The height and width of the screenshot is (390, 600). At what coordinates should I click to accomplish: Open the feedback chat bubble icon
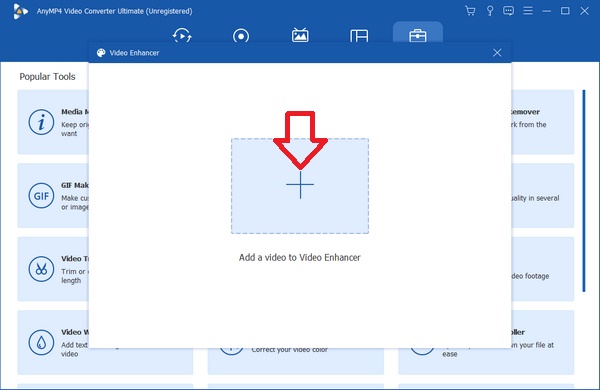509,11
